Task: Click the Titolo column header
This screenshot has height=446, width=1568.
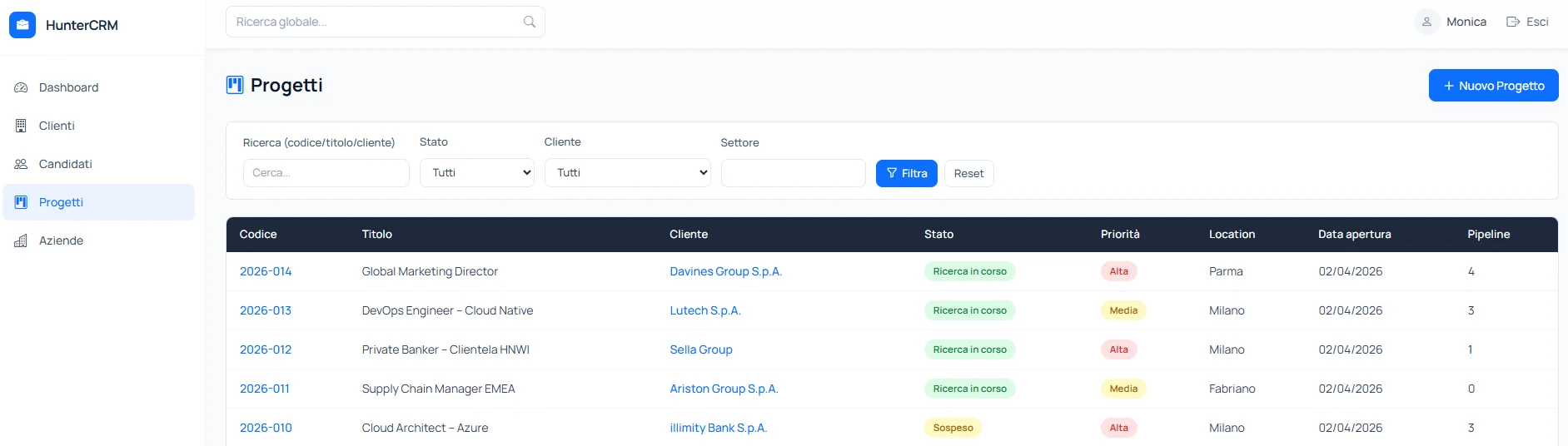Action: [x=377, y=235]
